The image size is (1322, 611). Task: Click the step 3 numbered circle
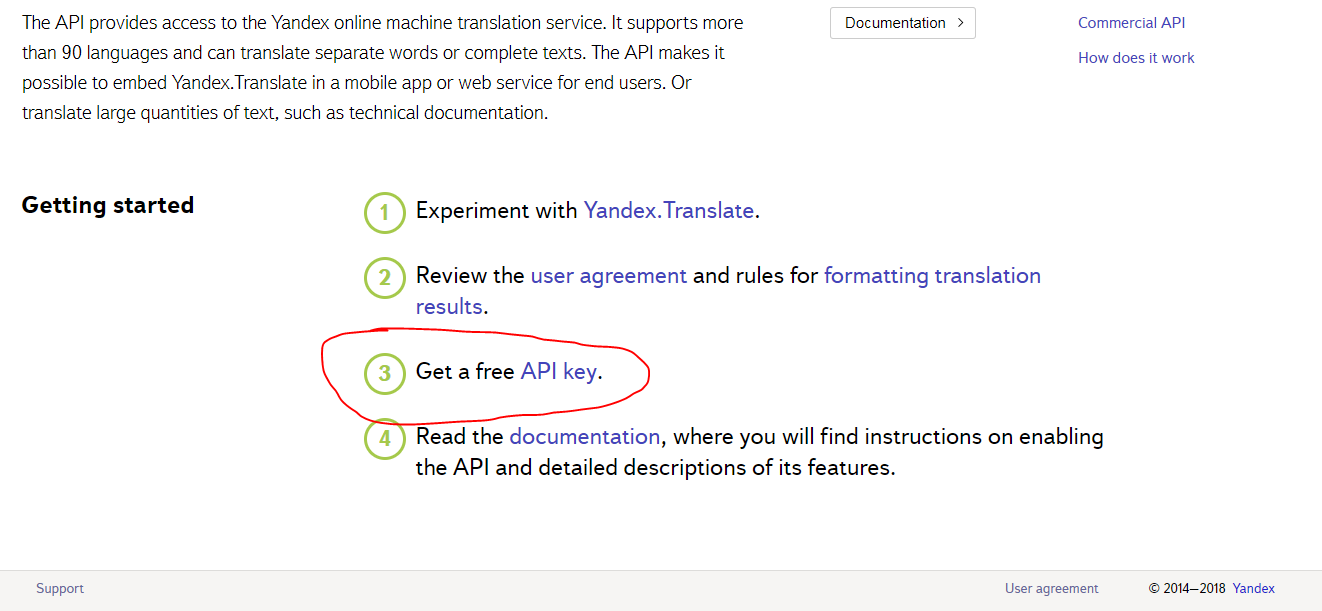coord(384,374)
